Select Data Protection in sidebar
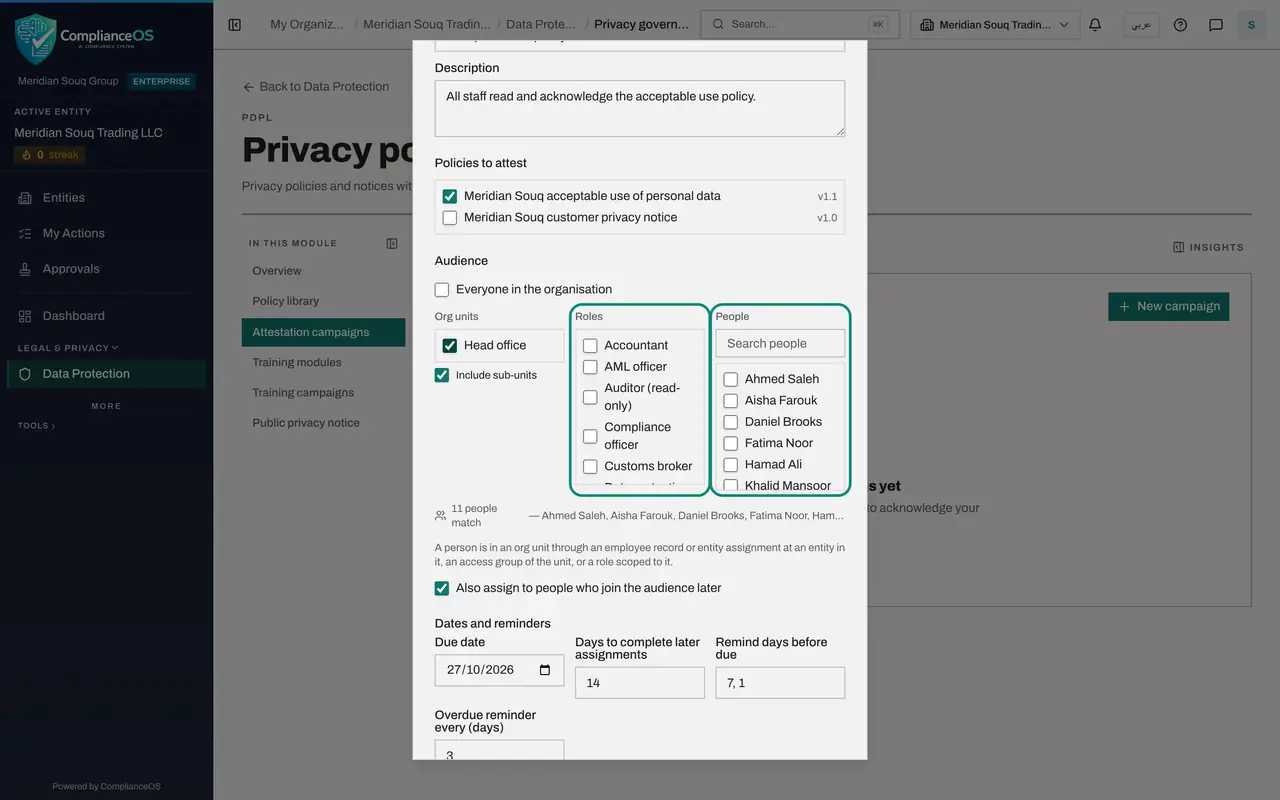This screenshot has width=1280, height=800. coord(106,374)
